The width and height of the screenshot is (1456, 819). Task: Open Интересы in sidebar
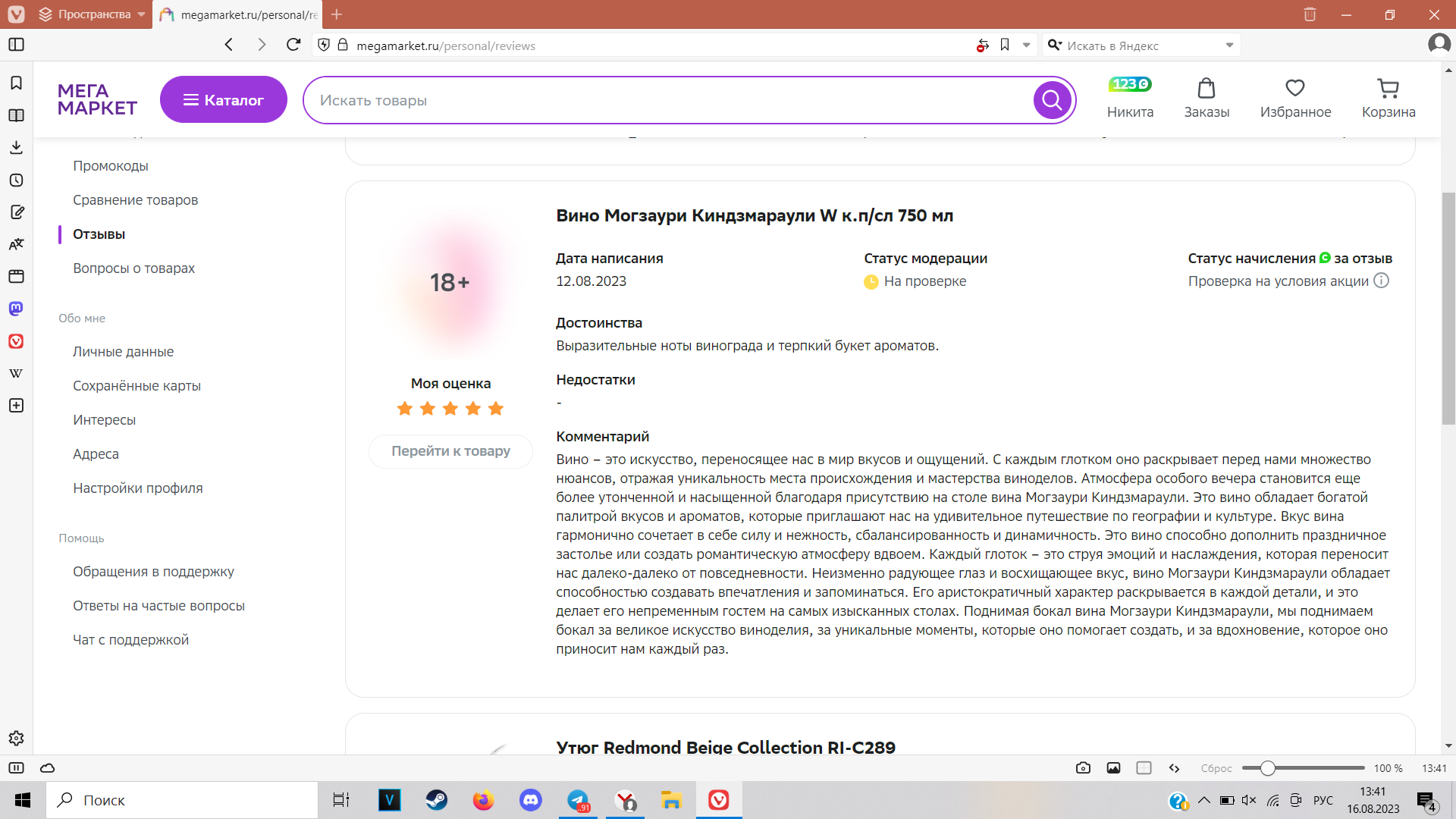coord(105,420)
